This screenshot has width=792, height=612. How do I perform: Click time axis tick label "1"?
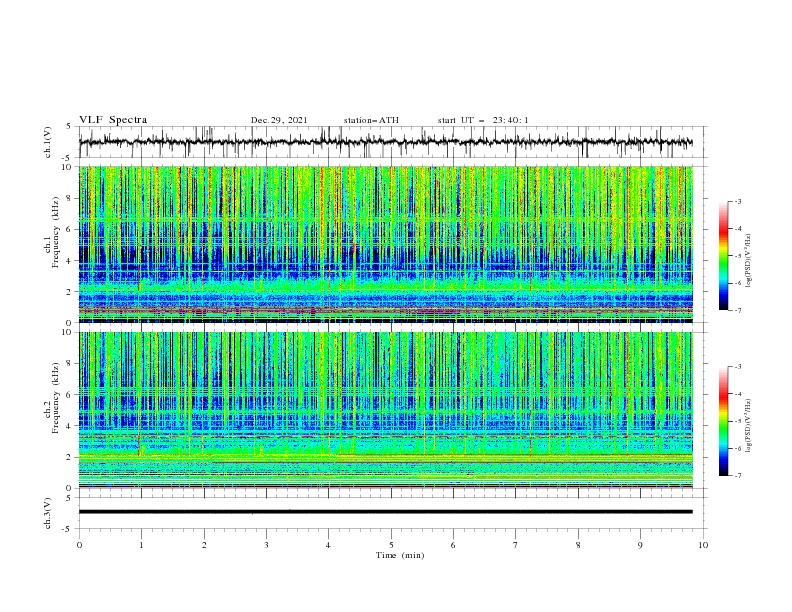[141, 545]
